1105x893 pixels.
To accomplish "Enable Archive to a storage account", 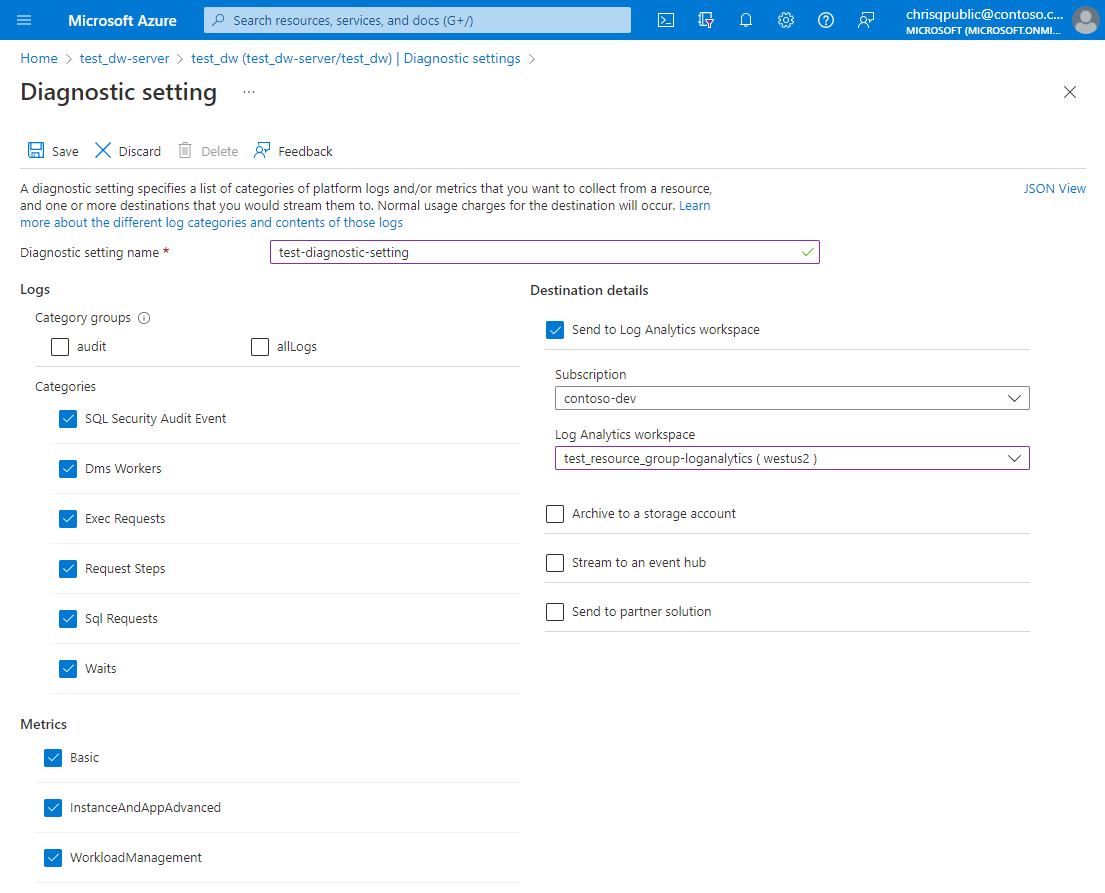I will pos(555,514).
